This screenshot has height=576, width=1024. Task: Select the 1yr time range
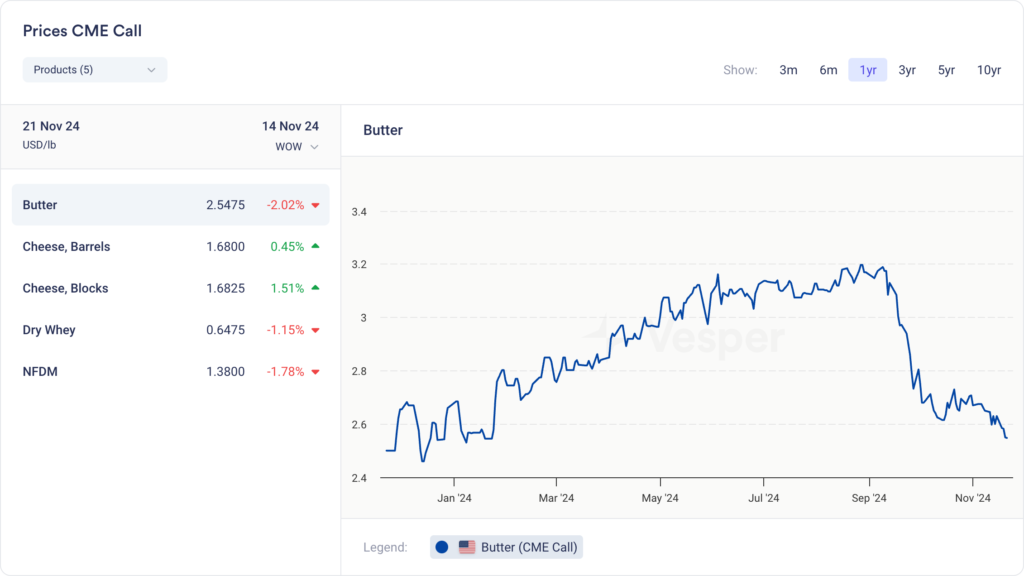[x=867, y=70]
